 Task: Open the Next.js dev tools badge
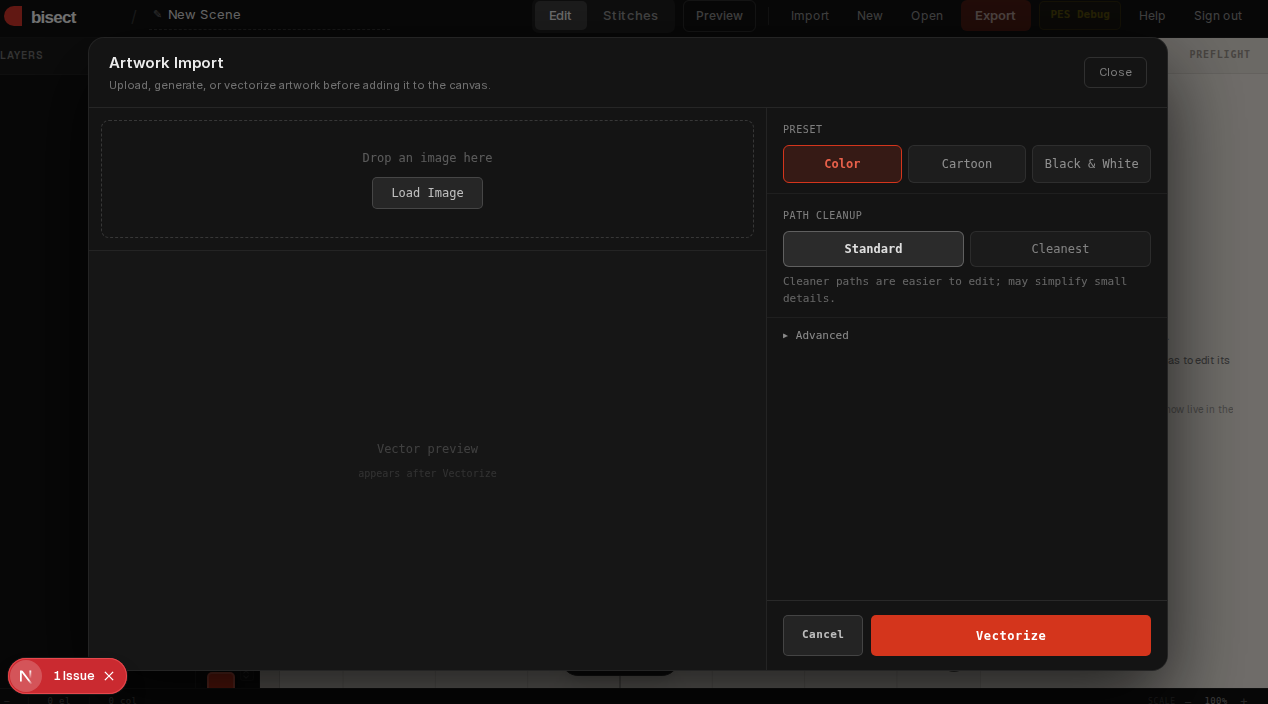(x=26, y=676)
